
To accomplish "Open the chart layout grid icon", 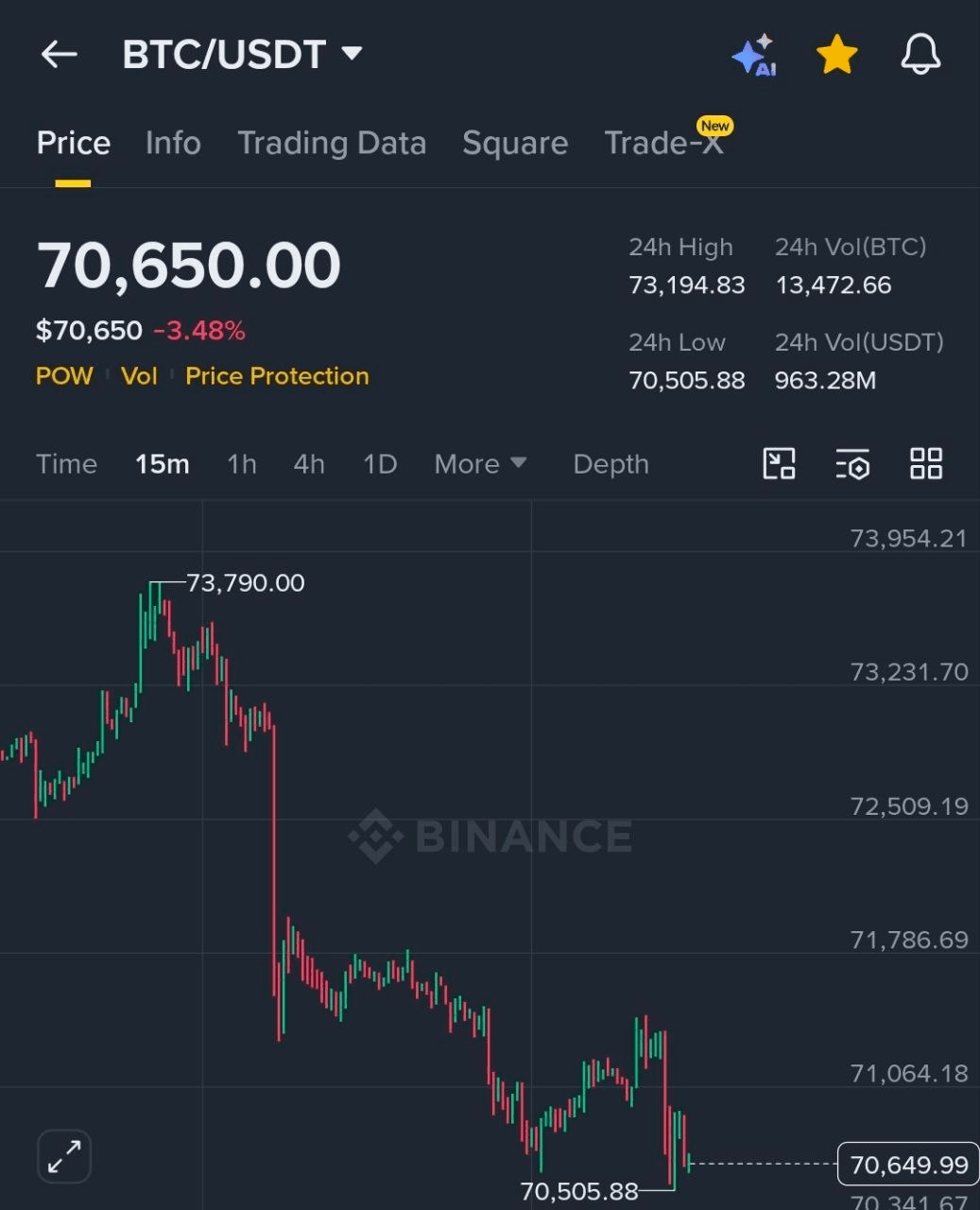I will click(926, 464).
